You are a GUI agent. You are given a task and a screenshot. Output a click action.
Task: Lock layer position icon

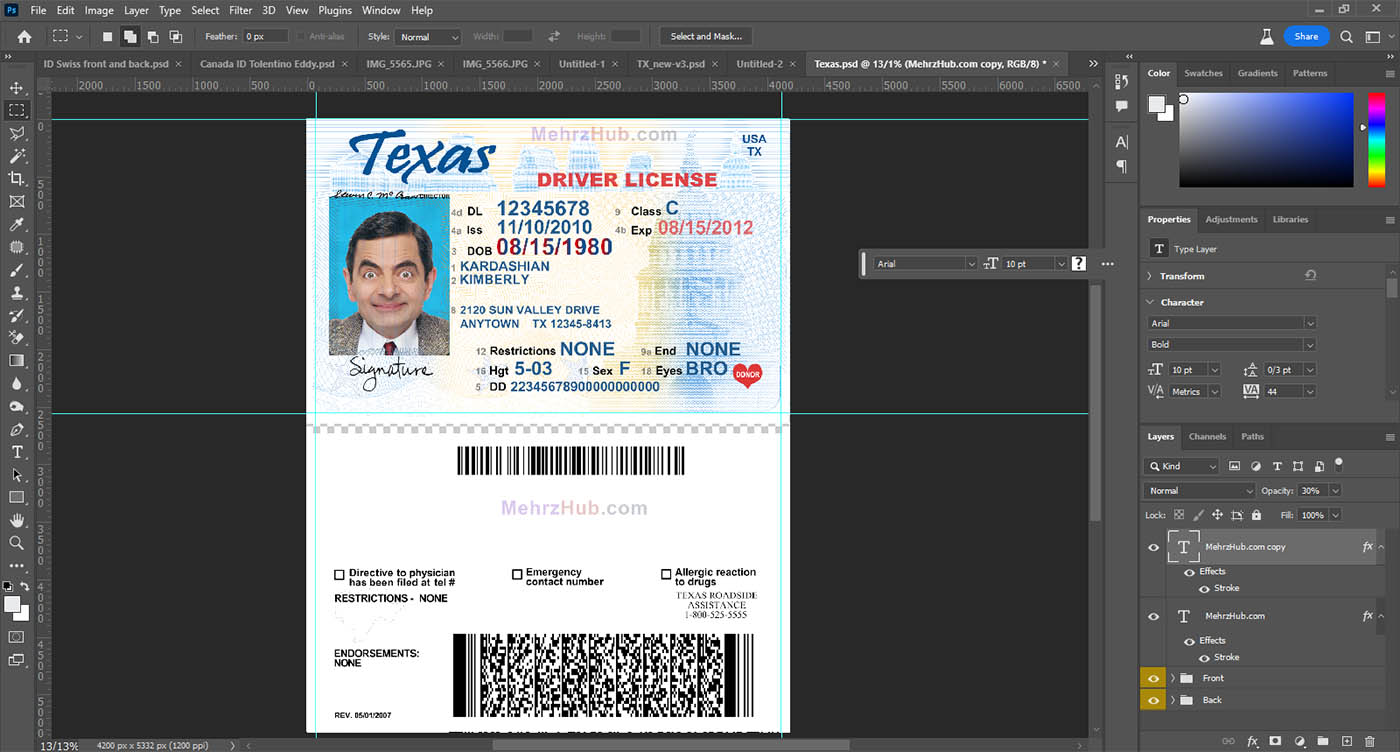click(x=1217, y=515)
